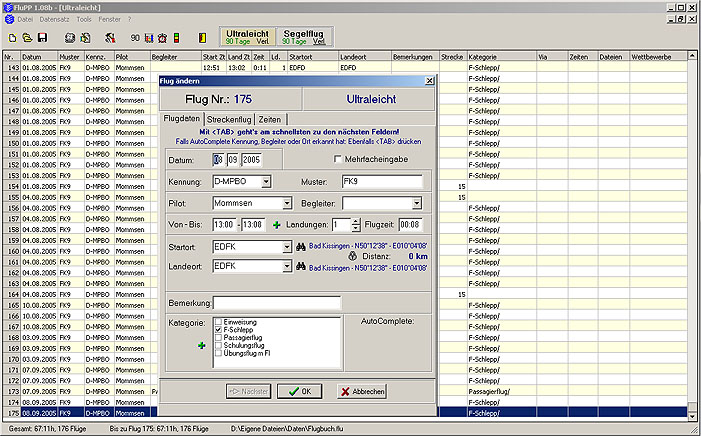Open the ? help menu
Viewport: 701px width, 436px height.
[x=130, y=19]
